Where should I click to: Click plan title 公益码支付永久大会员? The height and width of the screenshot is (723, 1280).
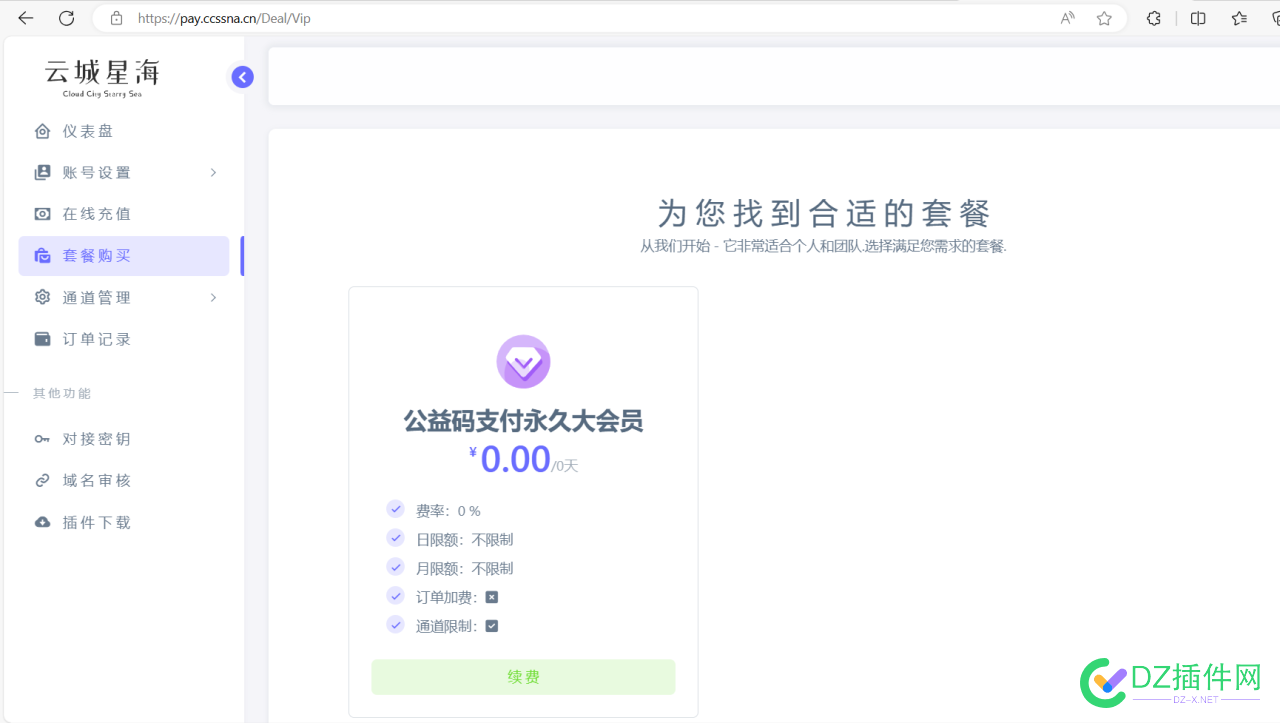pos(523,421)
